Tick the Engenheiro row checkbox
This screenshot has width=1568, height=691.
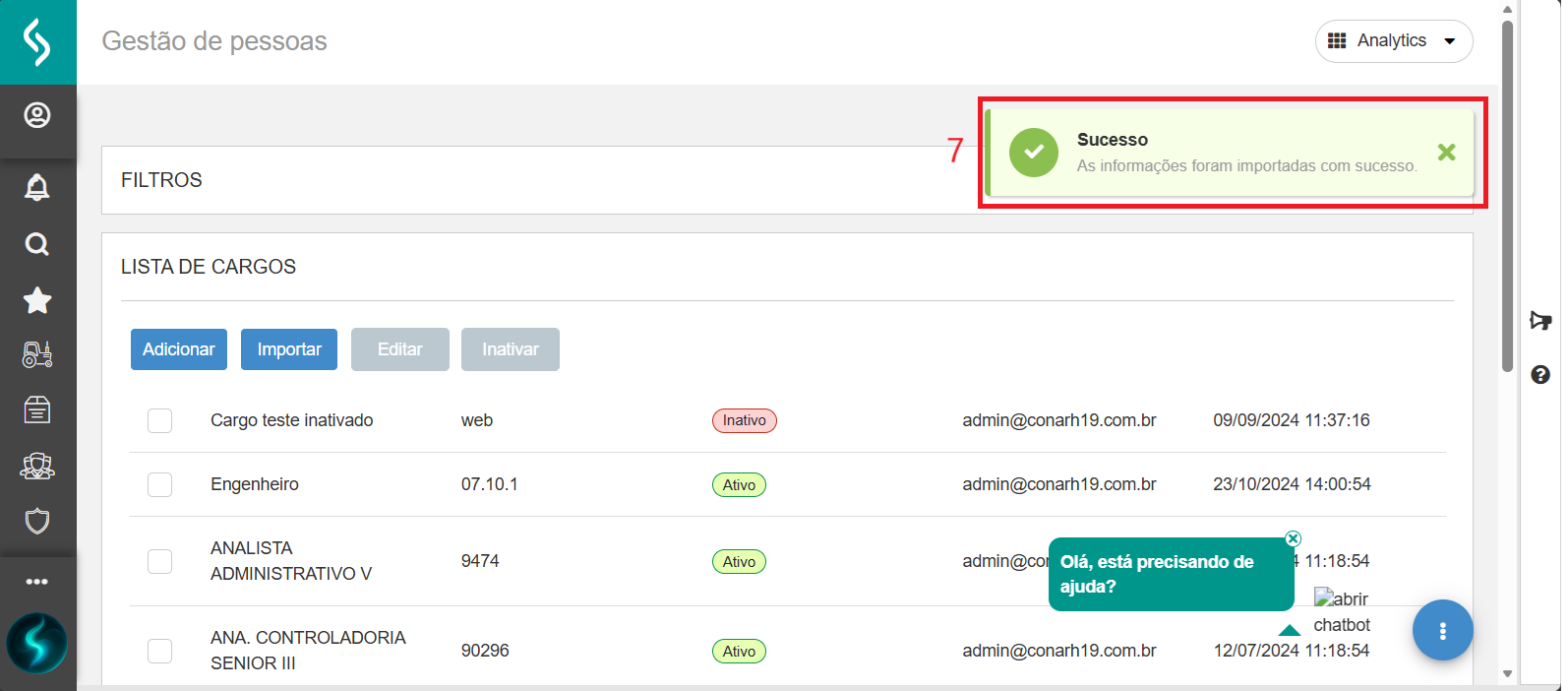(x=159, y=484)
